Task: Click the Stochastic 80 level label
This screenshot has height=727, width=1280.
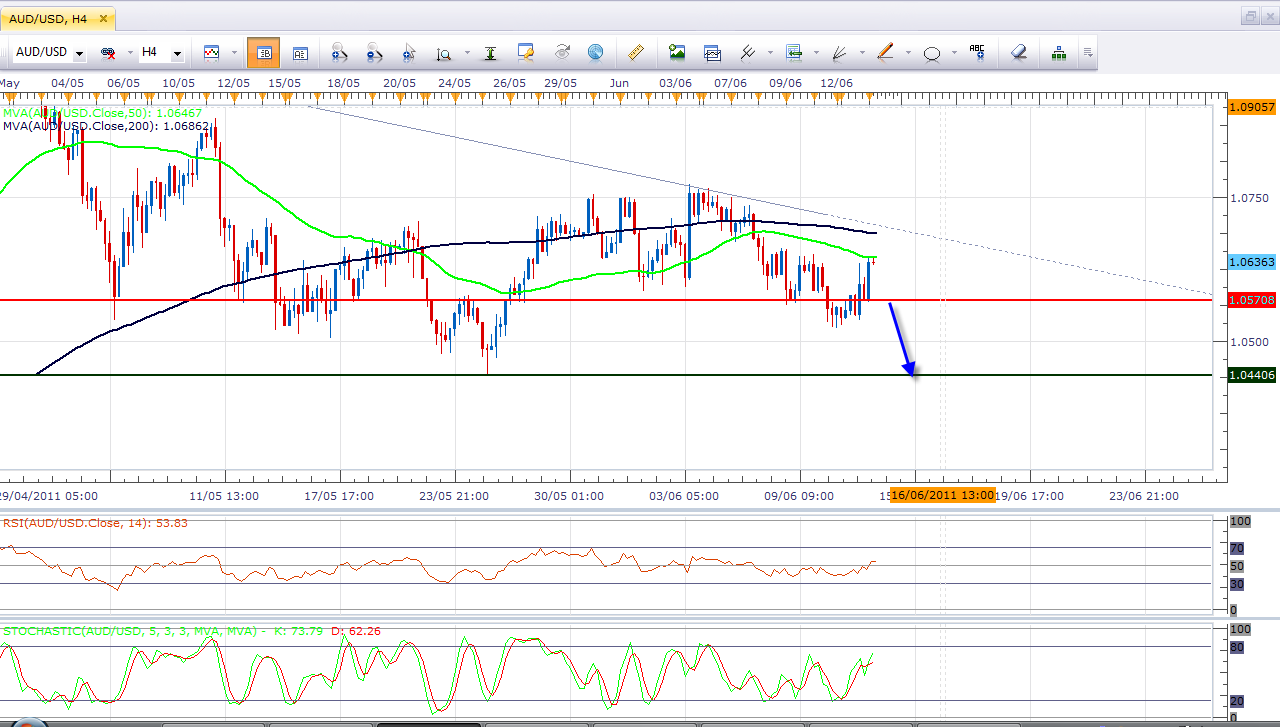Action: 1236,647
